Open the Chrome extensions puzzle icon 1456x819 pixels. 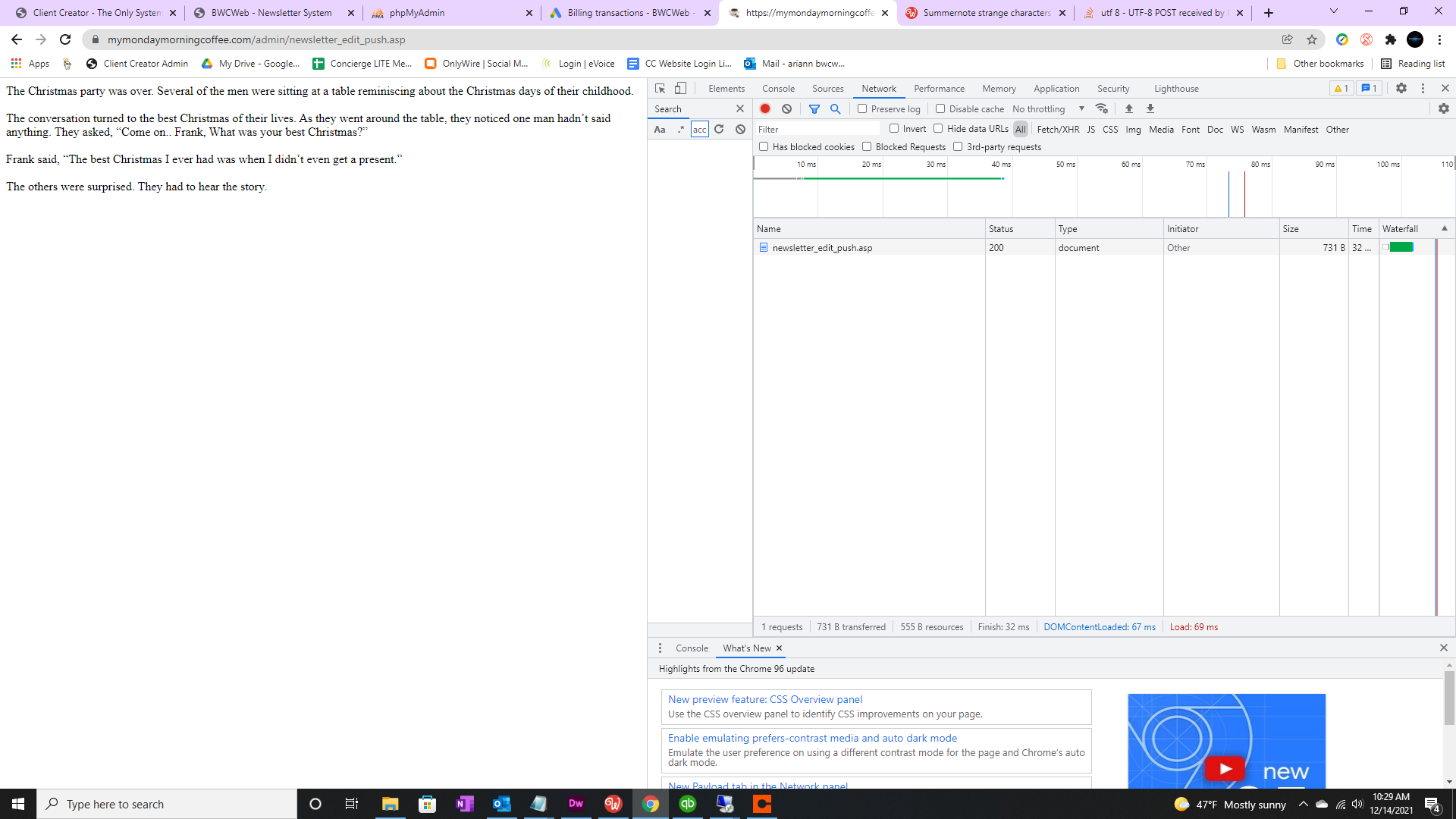click(x=1391, y=39)
